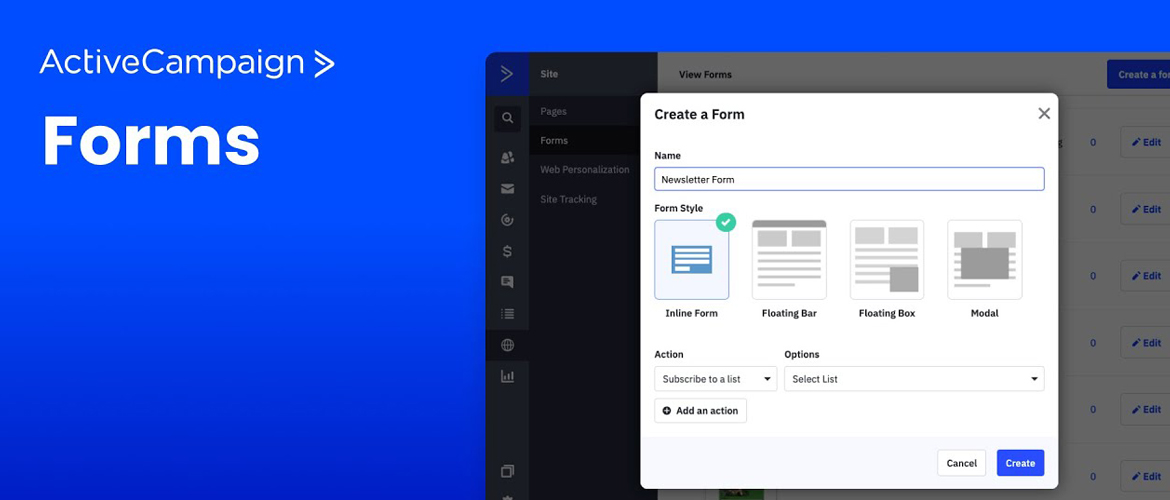Close the Create a Form dialog

click(x=1044, y=113)
